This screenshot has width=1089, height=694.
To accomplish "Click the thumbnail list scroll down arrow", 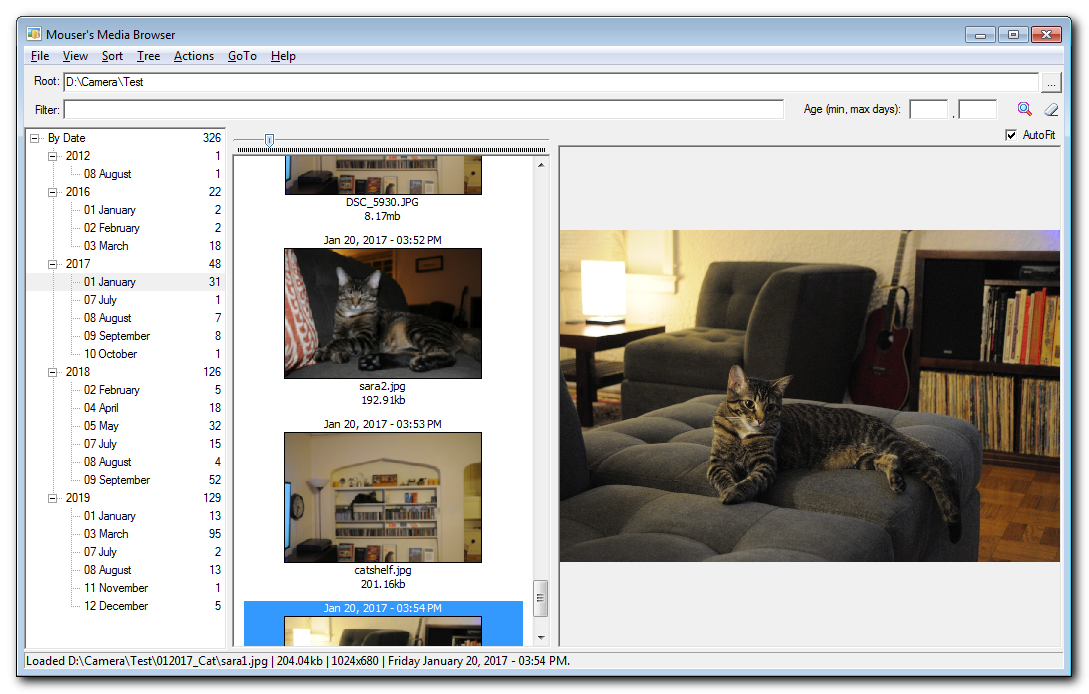I will point(540,638).
